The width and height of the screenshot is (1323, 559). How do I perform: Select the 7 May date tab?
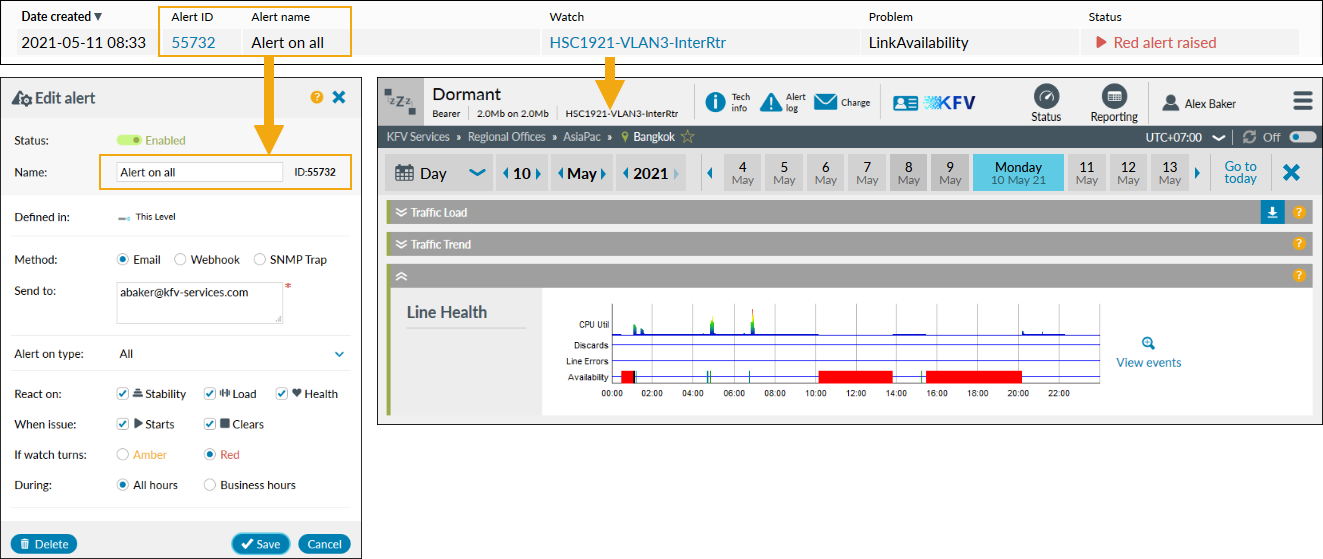tap(867, 173)
